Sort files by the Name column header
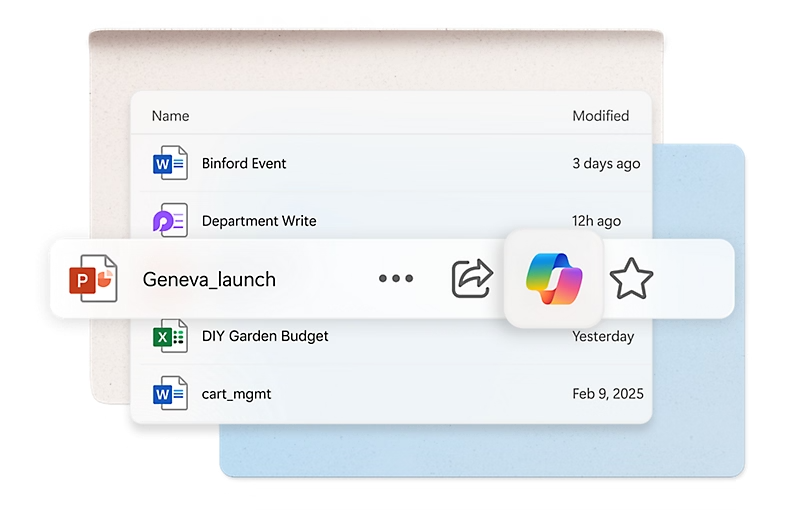The image size is (800, 513). 170,116
